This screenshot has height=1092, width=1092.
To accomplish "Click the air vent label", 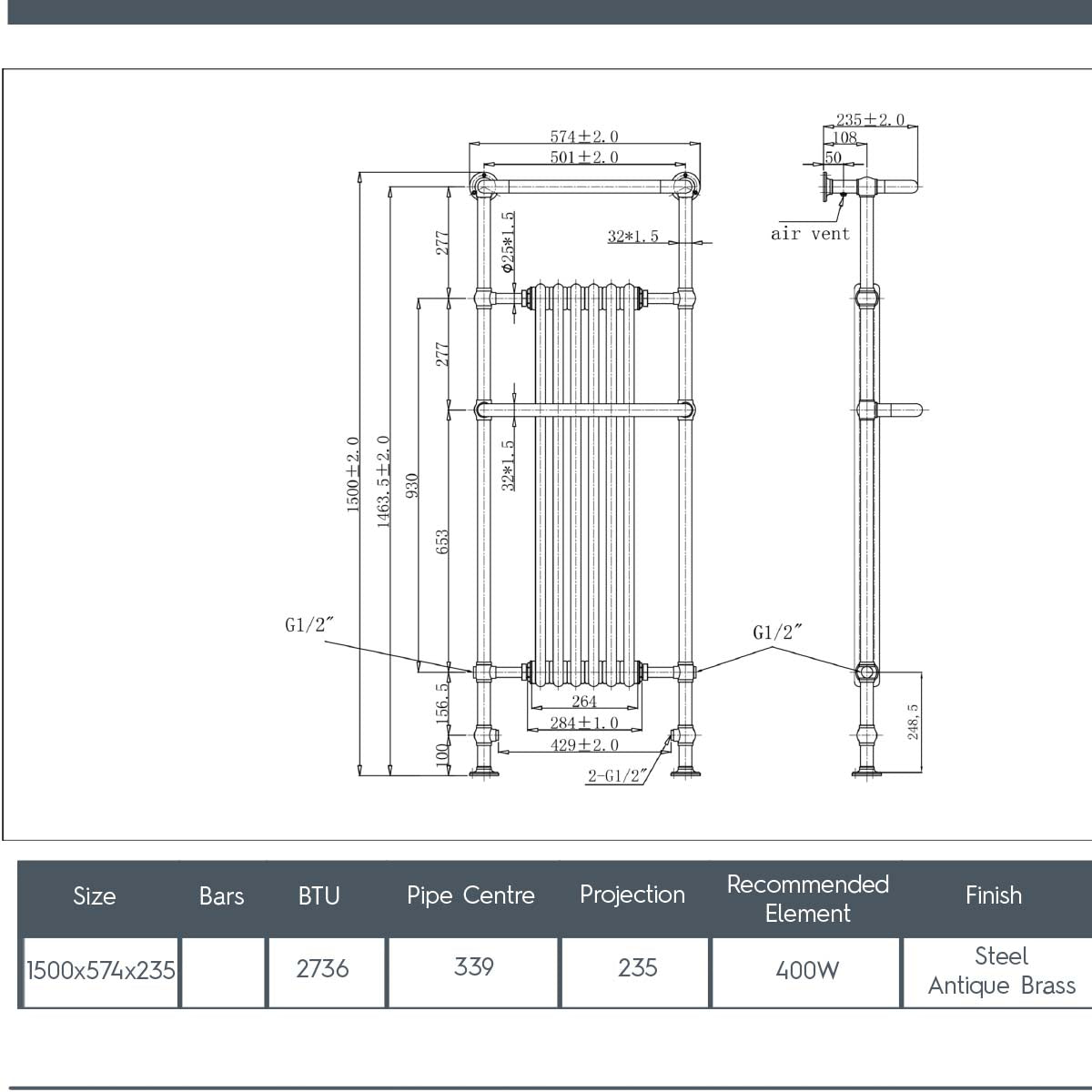I will [x=810, y=234].
